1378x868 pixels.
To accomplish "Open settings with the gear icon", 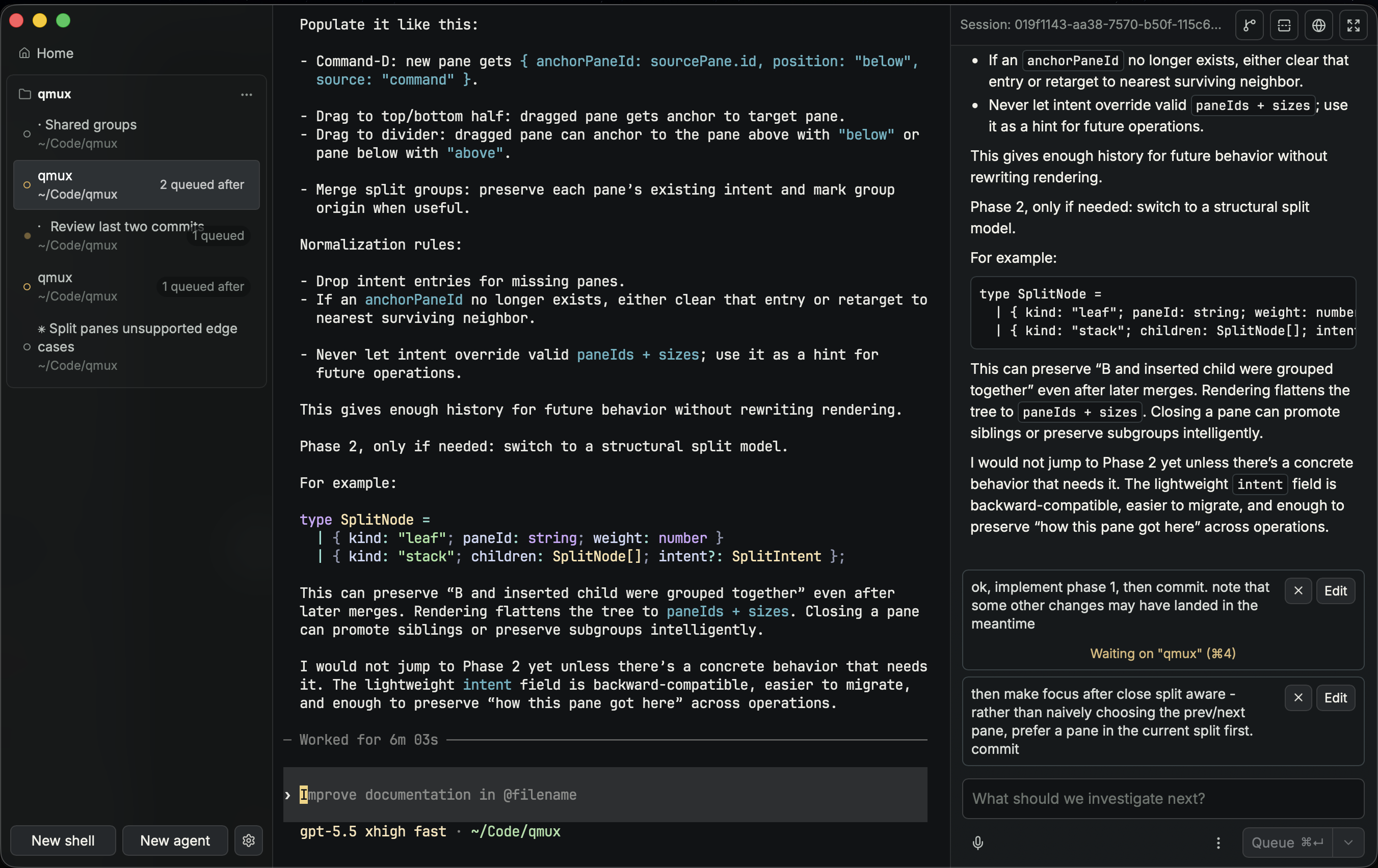I will pyautogui.click(x=248, y=840).
